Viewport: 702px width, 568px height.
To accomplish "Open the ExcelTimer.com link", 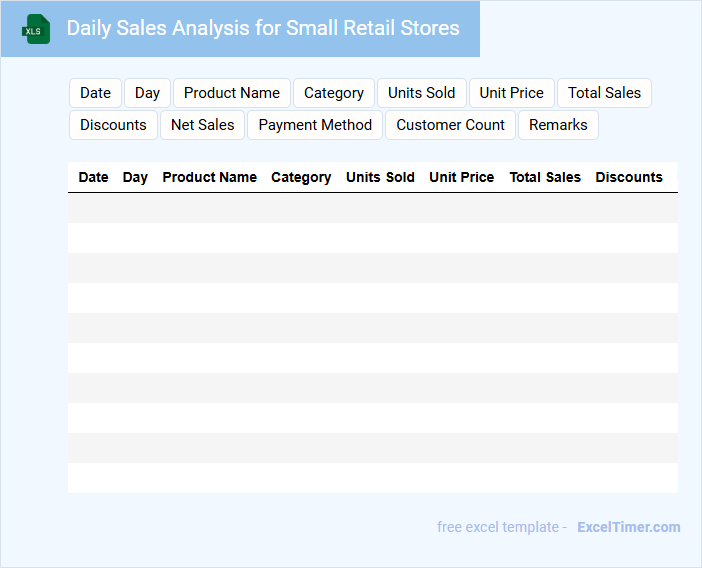I will 628,527.
